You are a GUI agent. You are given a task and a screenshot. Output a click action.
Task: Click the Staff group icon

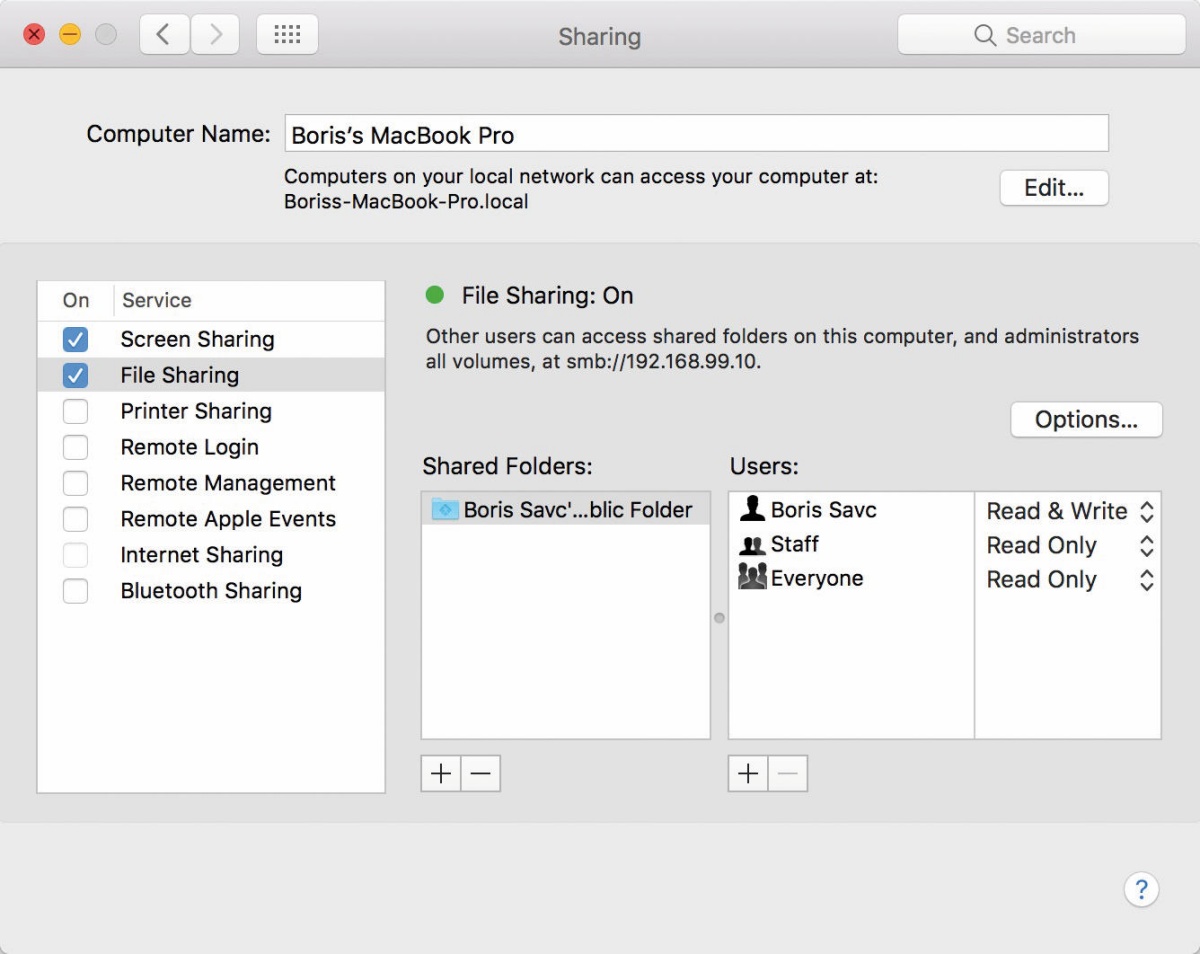pyautogui.click(x=752, y=545)
